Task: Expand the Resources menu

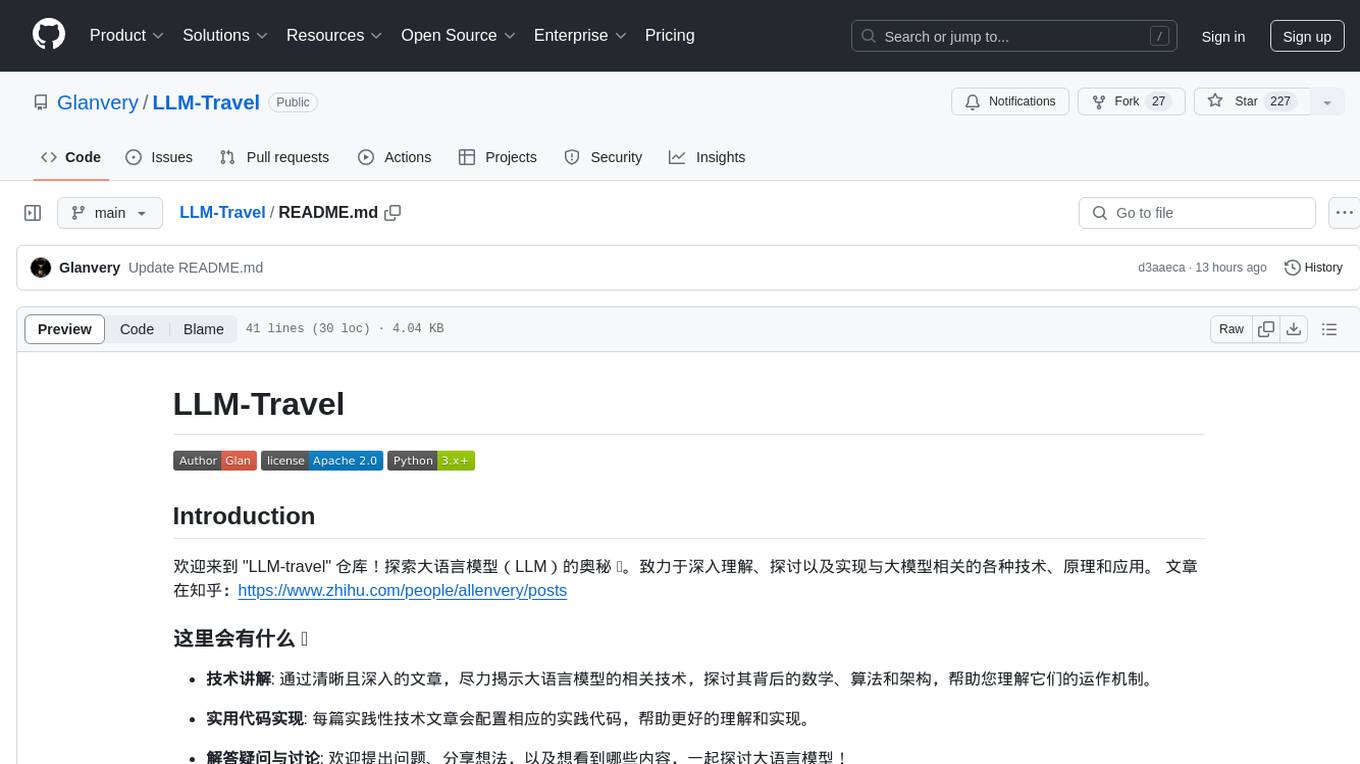Action: coord(334,35)
